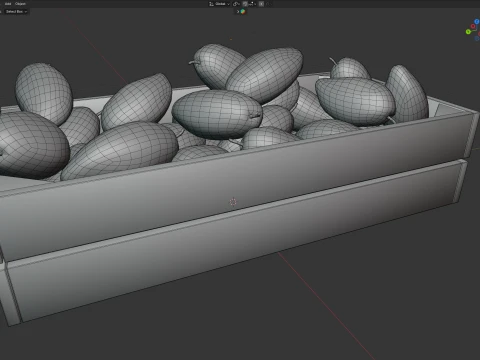480x360 pixels.
Task: Click the faded negative Z gizmo circle
Action: 477,38
